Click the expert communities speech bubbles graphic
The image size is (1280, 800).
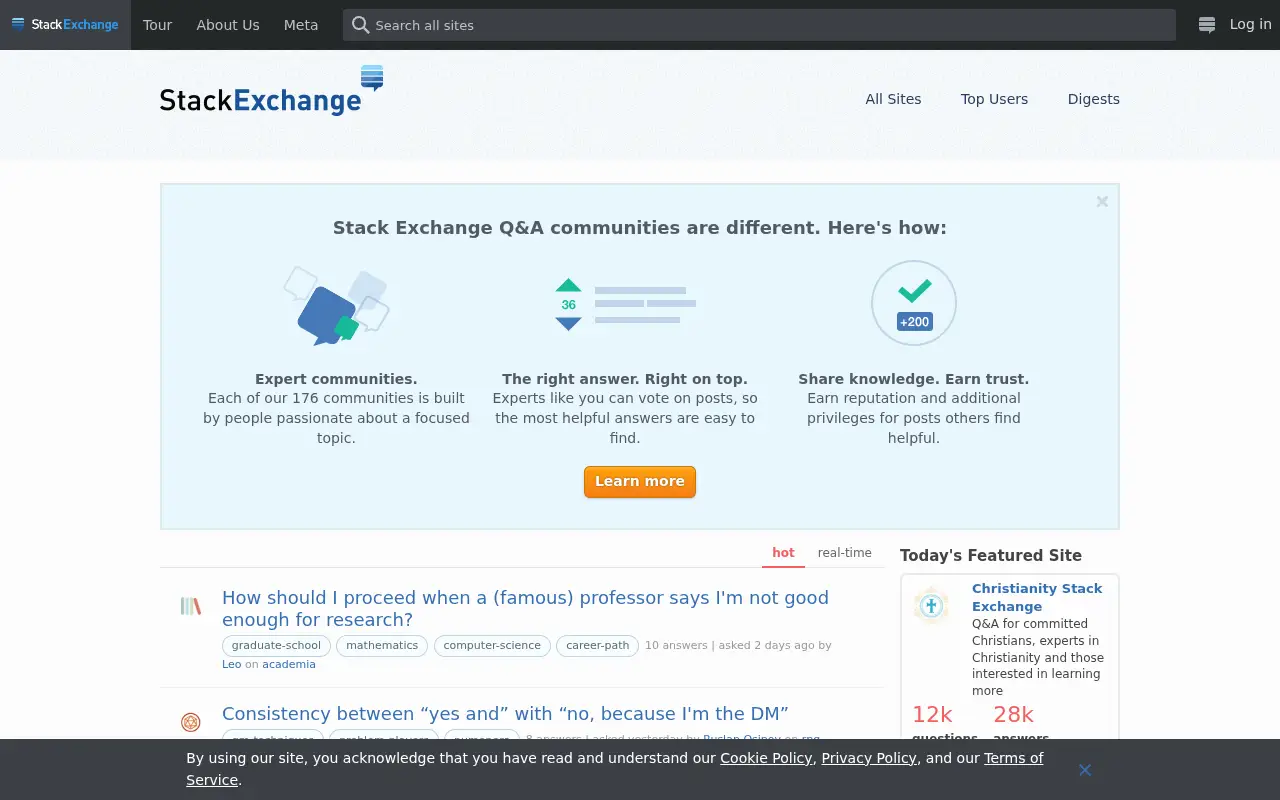click(x=336, y=306)
